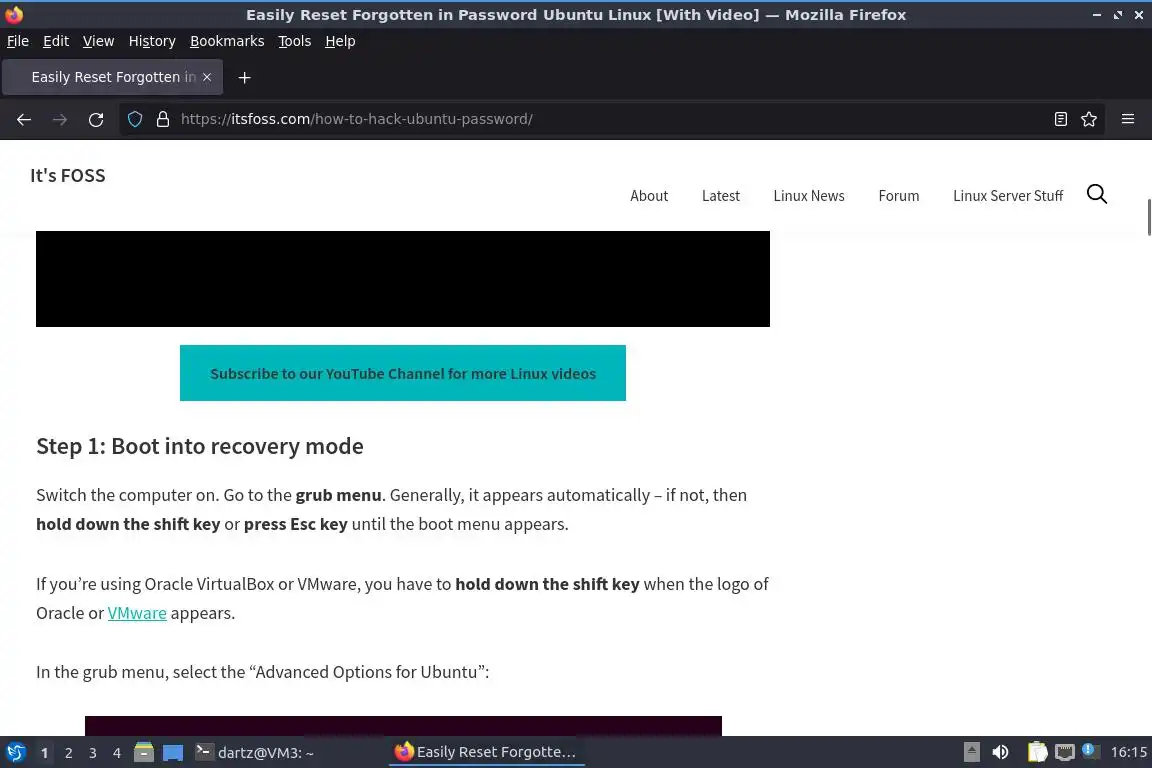Click the It's FOSS site logo
Viewport: 1152px width, 768px height.
tap(68, 176)
